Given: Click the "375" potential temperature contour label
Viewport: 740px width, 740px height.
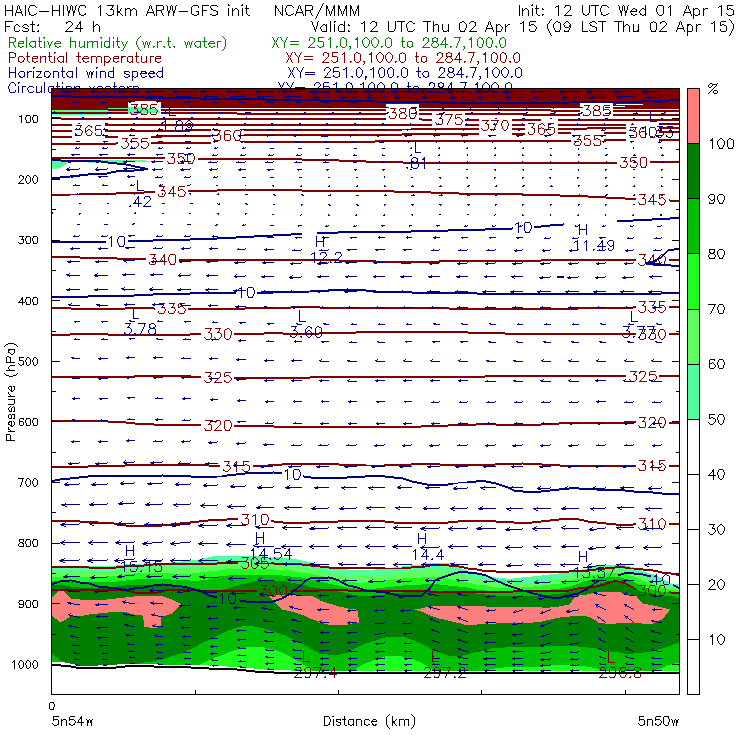Looking at the screenshot, I should (449, 119).
